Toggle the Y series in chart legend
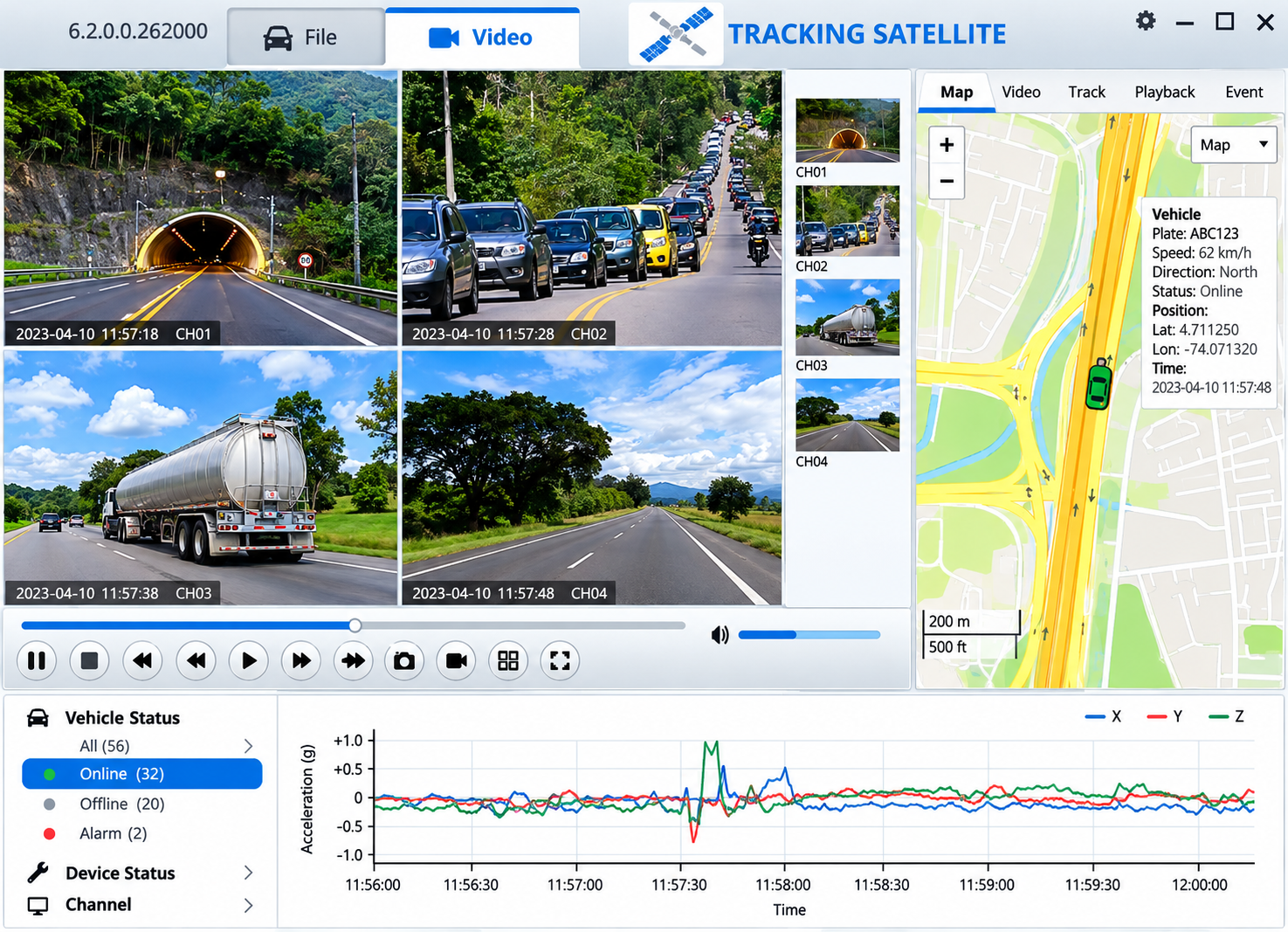The image size is (1288, 932). pyautogui.click(x=1165, y=716)
